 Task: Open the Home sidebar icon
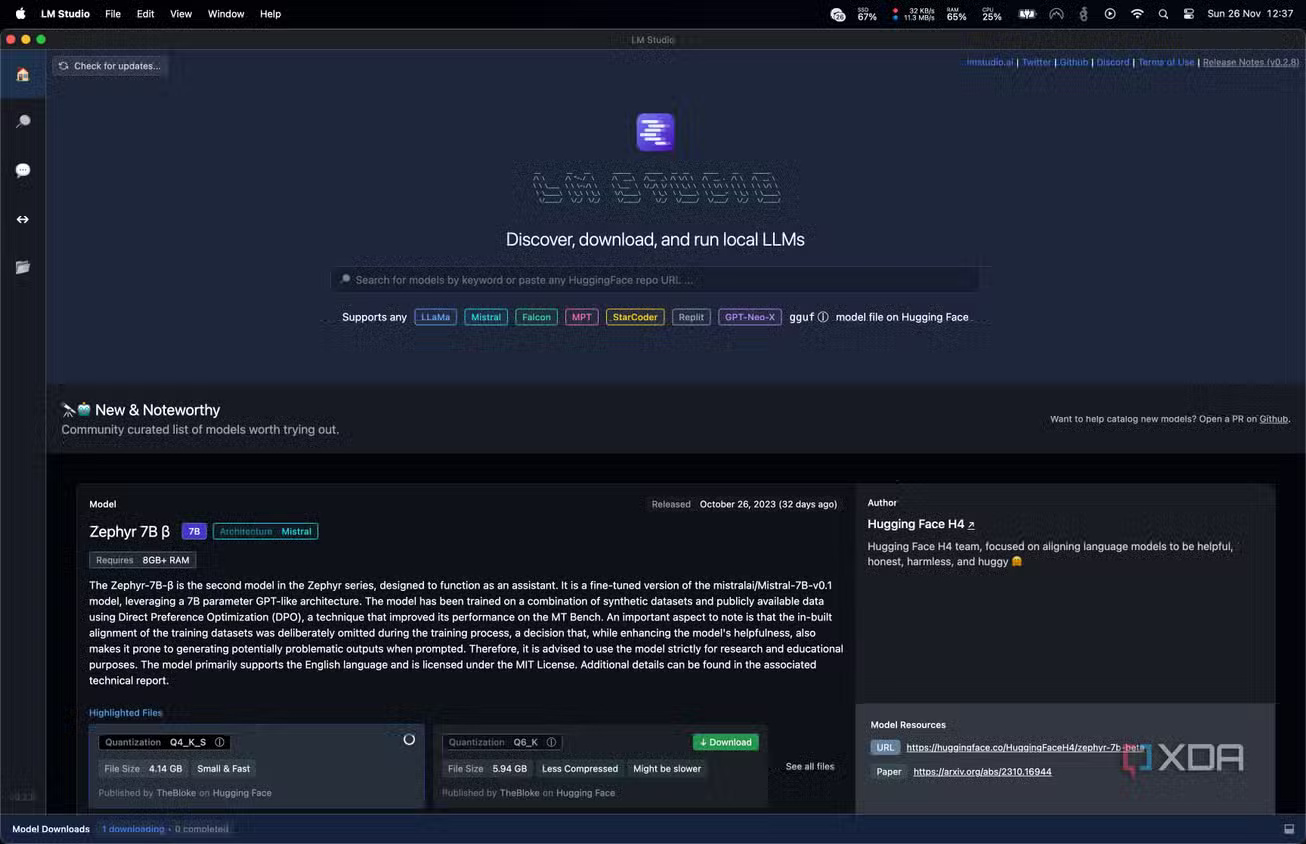pos(22,74)
